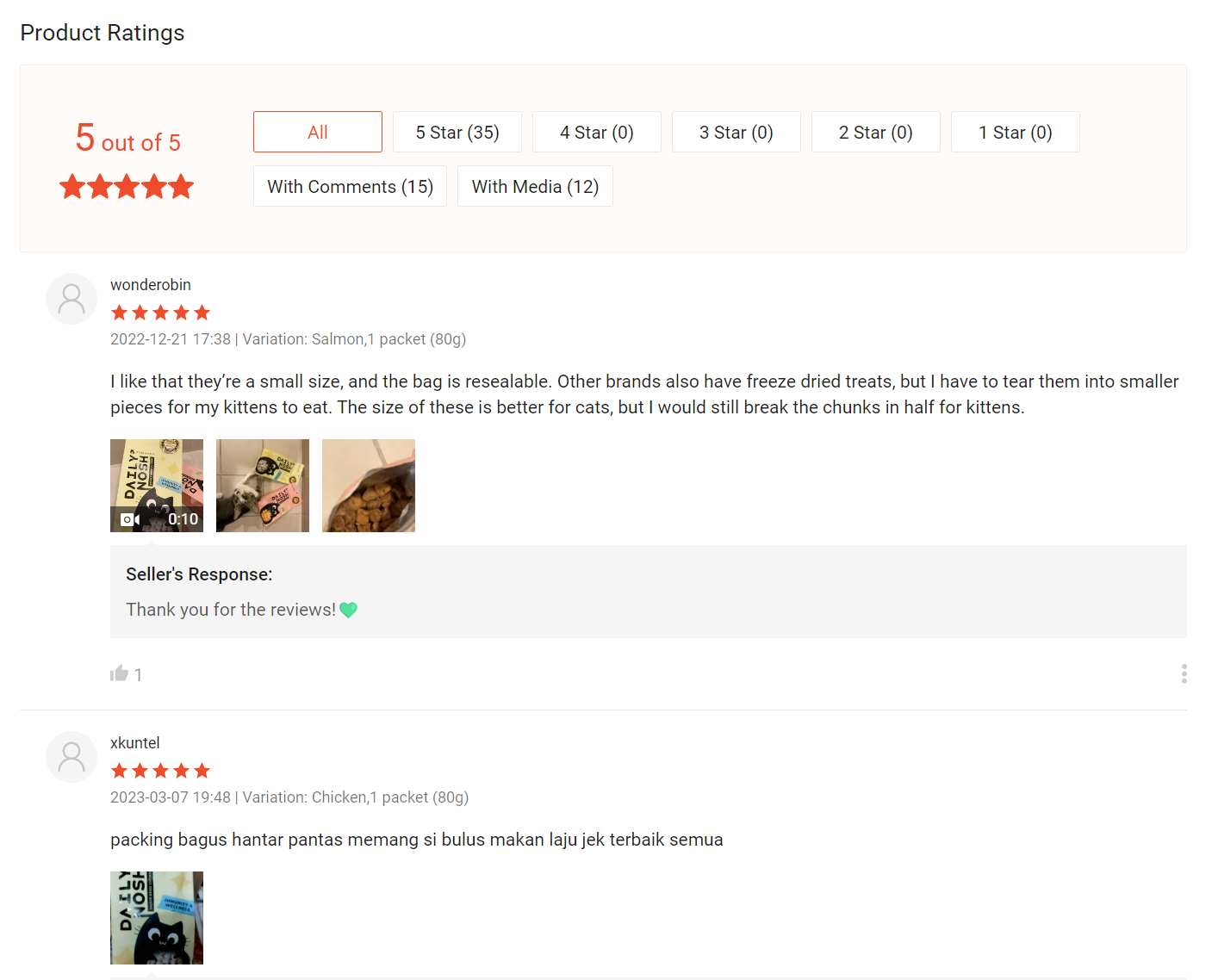This screenshot has height=980, width=1212.
Task: Open the three-dot options menu for wonderobin's review
Action: [1184, 673]
